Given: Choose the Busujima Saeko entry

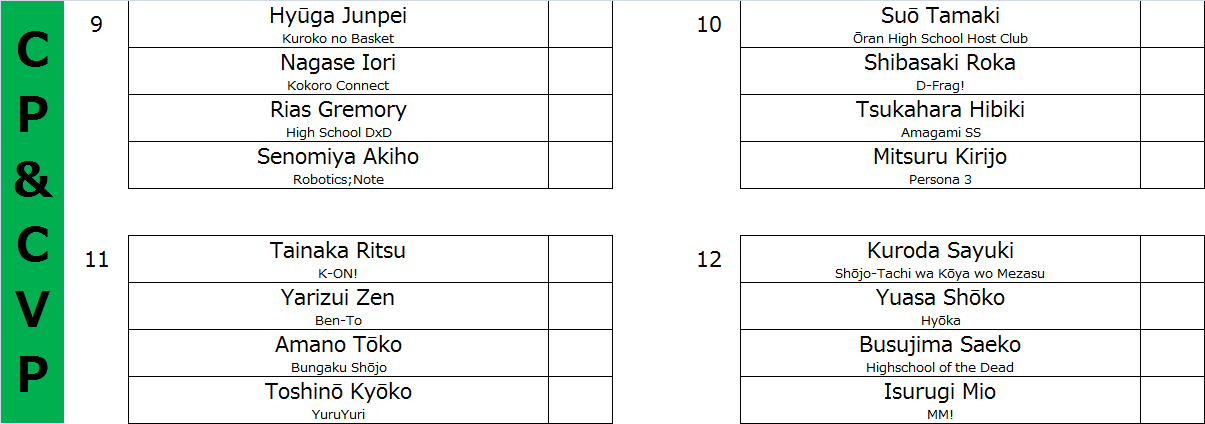Looking at the screenshot, I should 939,353.
